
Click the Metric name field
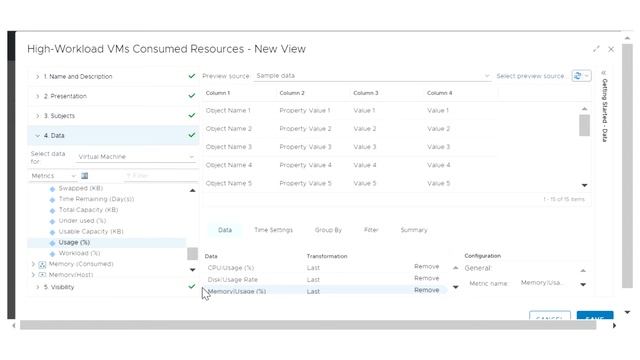[541, 283]
